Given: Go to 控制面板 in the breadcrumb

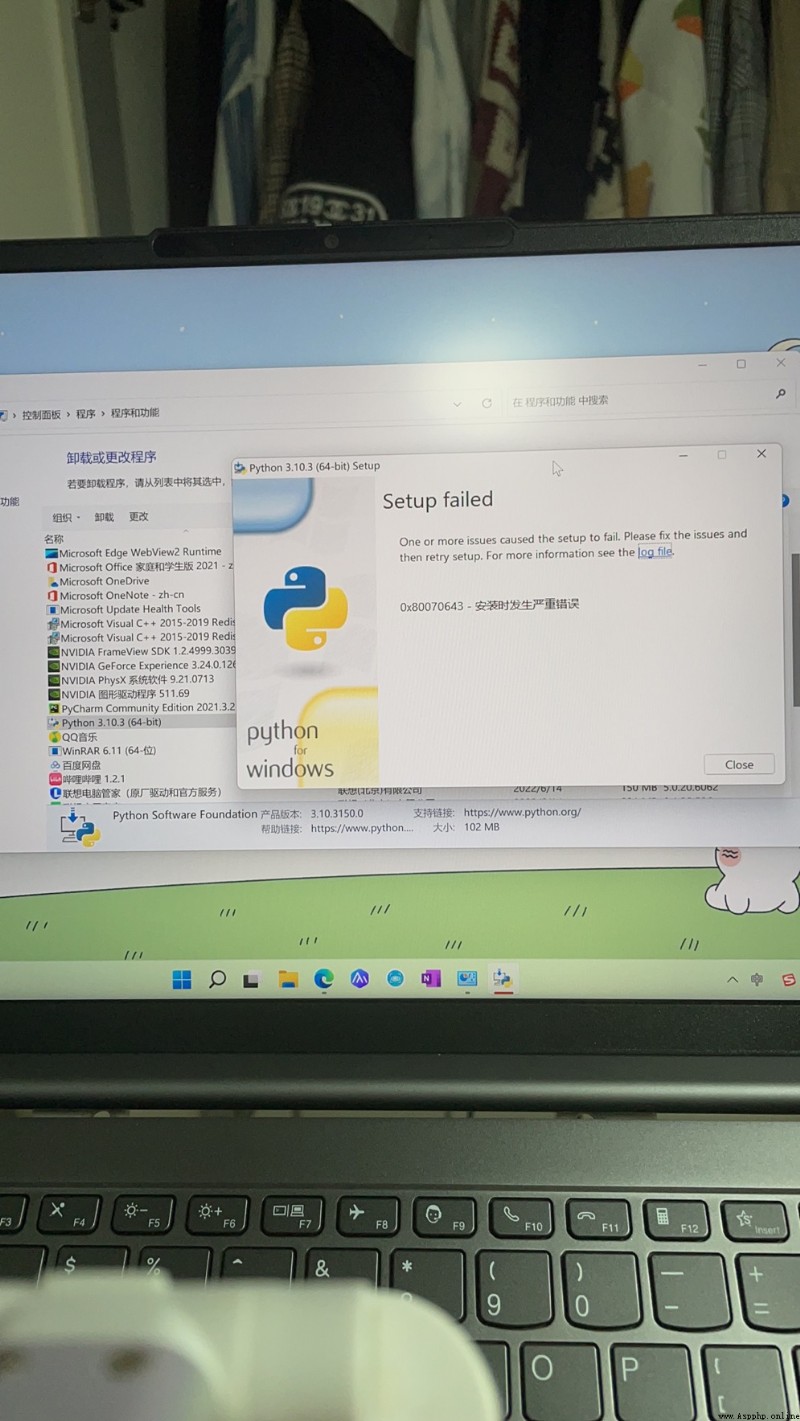Looking at the screenshot, I should [41, 414].
